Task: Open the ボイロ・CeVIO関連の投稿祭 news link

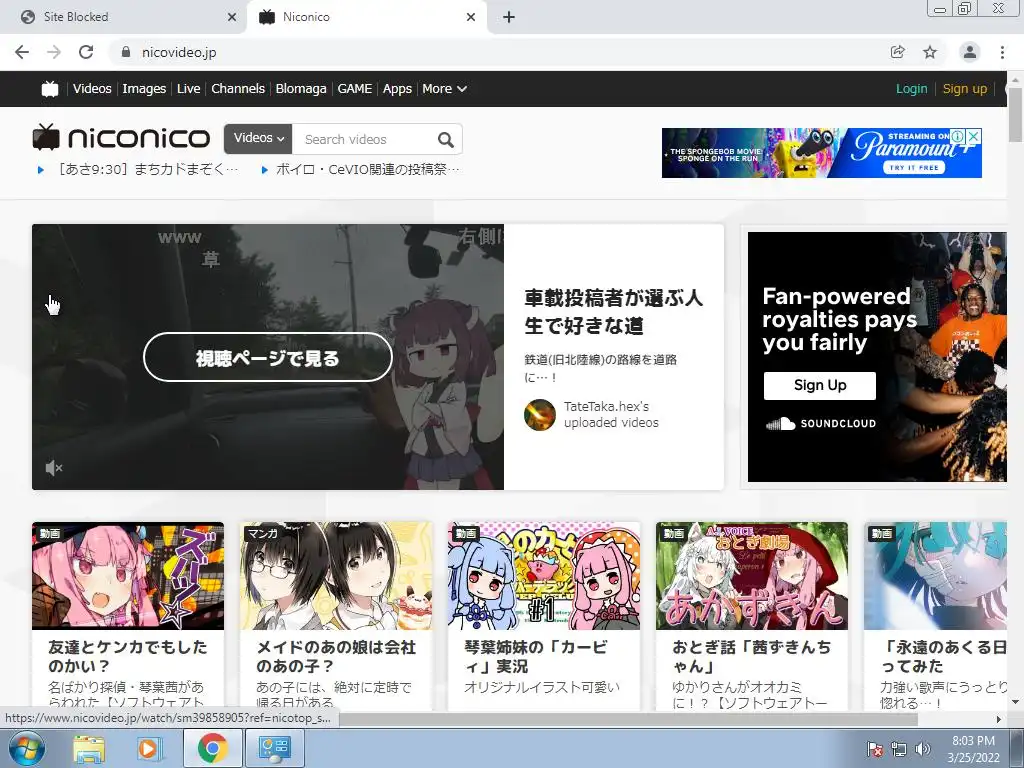Action: pyautogui.click(x=368, y=170)
